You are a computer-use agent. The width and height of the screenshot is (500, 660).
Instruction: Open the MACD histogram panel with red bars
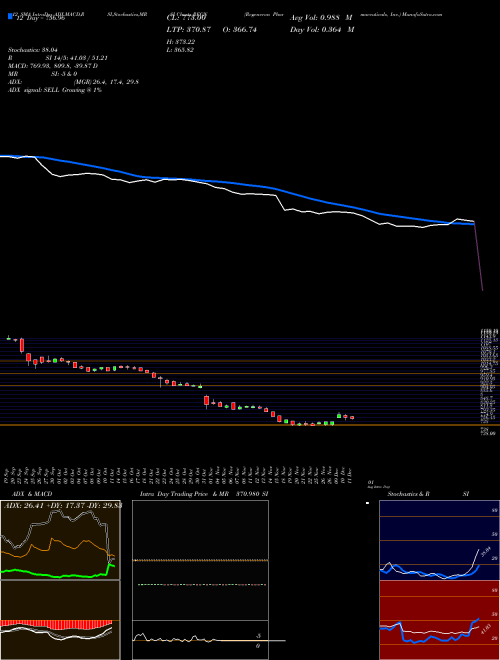[60, 620]
